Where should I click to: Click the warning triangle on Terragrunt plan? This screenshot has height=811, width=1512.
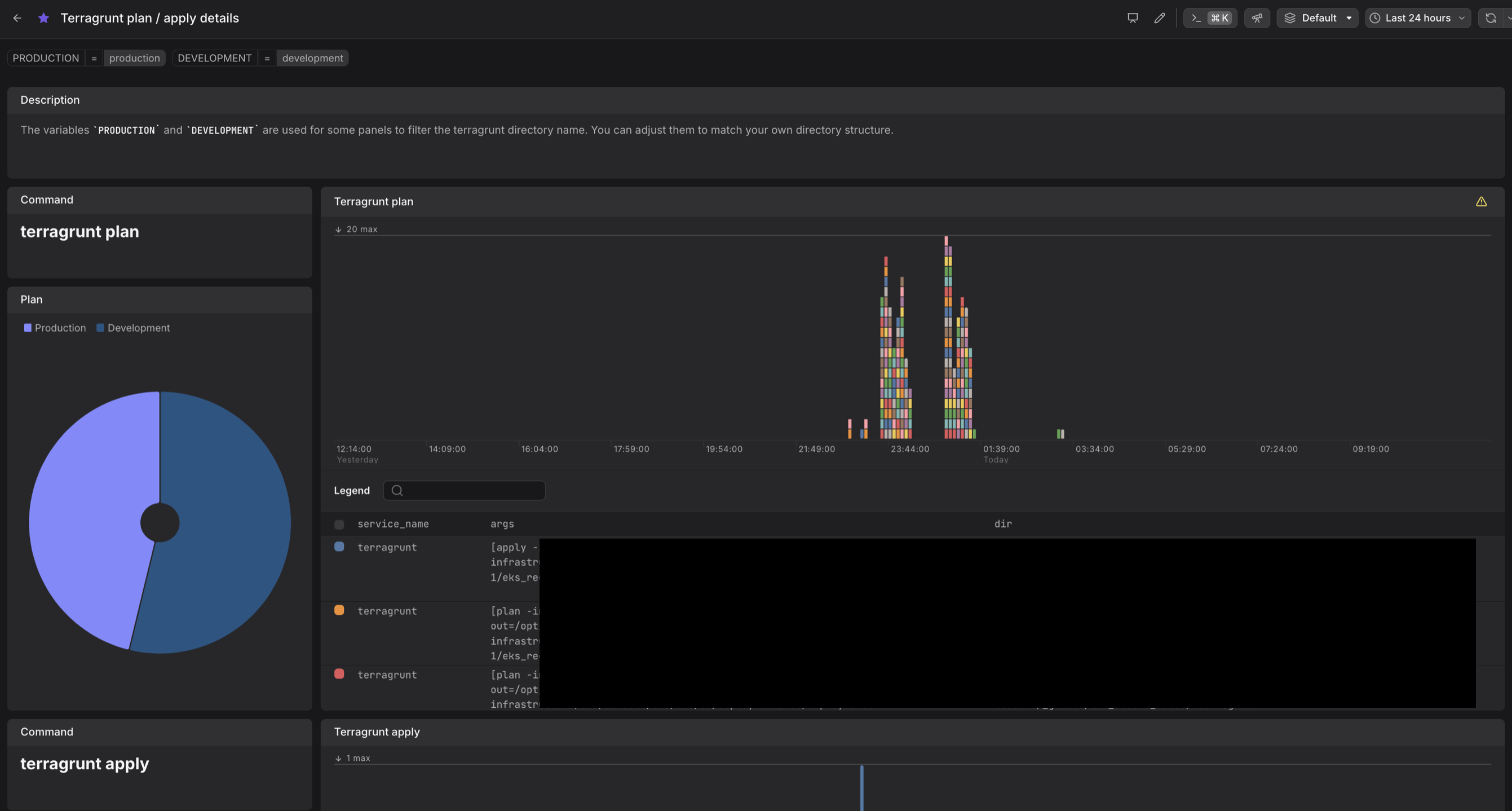(1481, 201)
